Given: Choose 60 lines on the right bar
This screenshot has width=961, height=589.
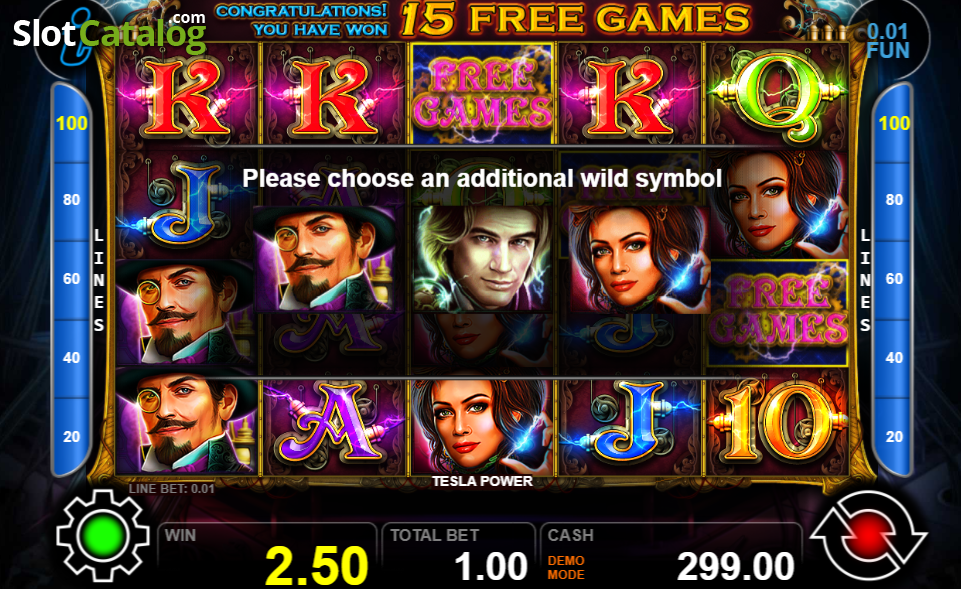Looking at the screenshot, I should 894,279.
